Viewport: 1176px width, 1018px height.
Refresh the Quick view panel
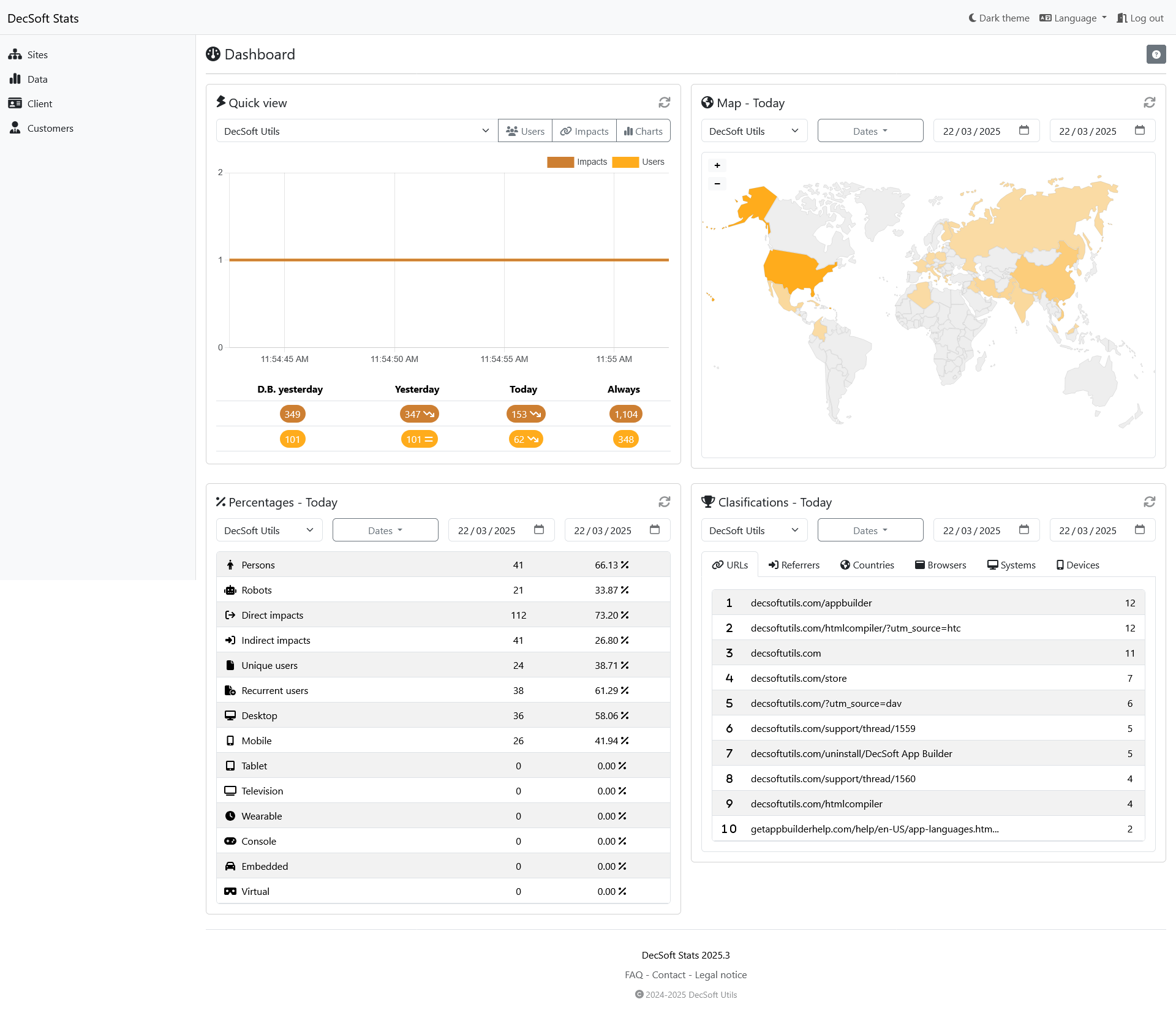pyautogui.click(x=664, y=102)
